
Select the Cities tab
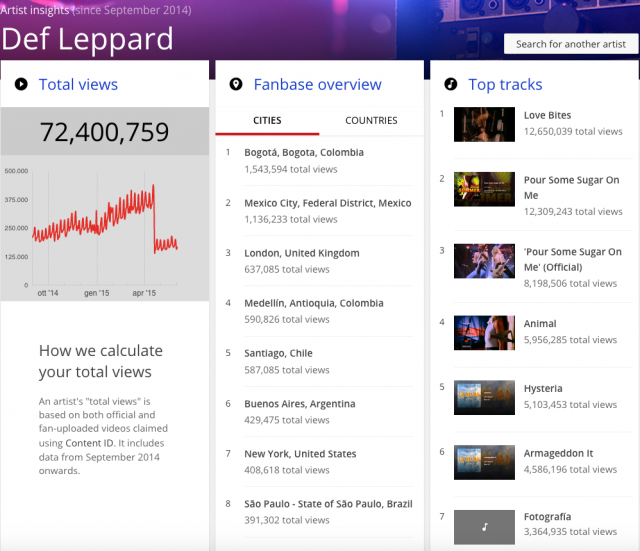click(267, 120)
